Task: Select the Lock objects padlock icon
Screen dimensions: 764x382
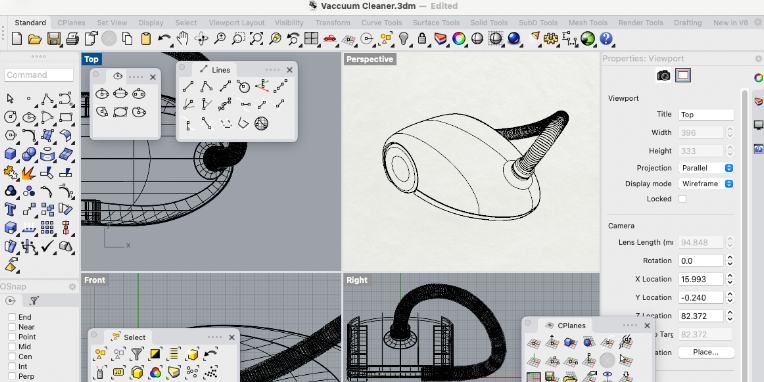Action: 422,38
